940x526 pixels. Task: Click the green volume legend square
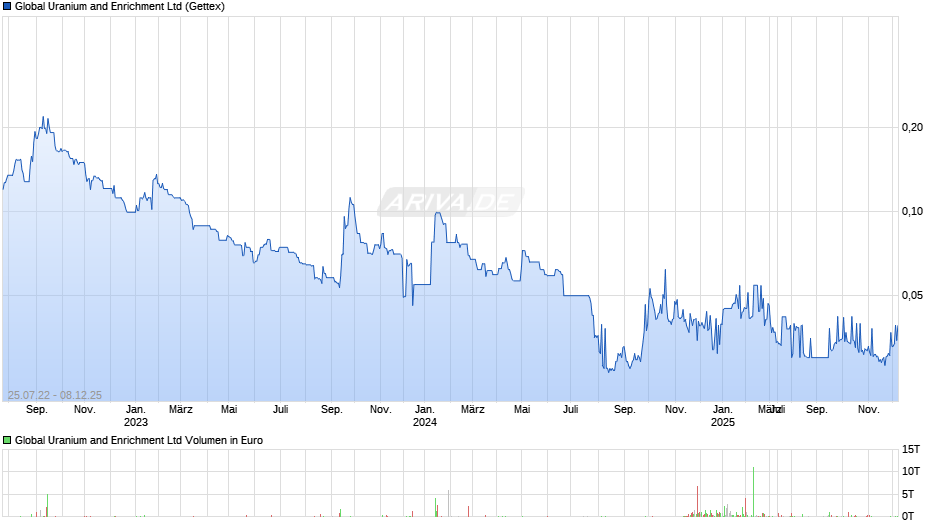click(7, 440)
